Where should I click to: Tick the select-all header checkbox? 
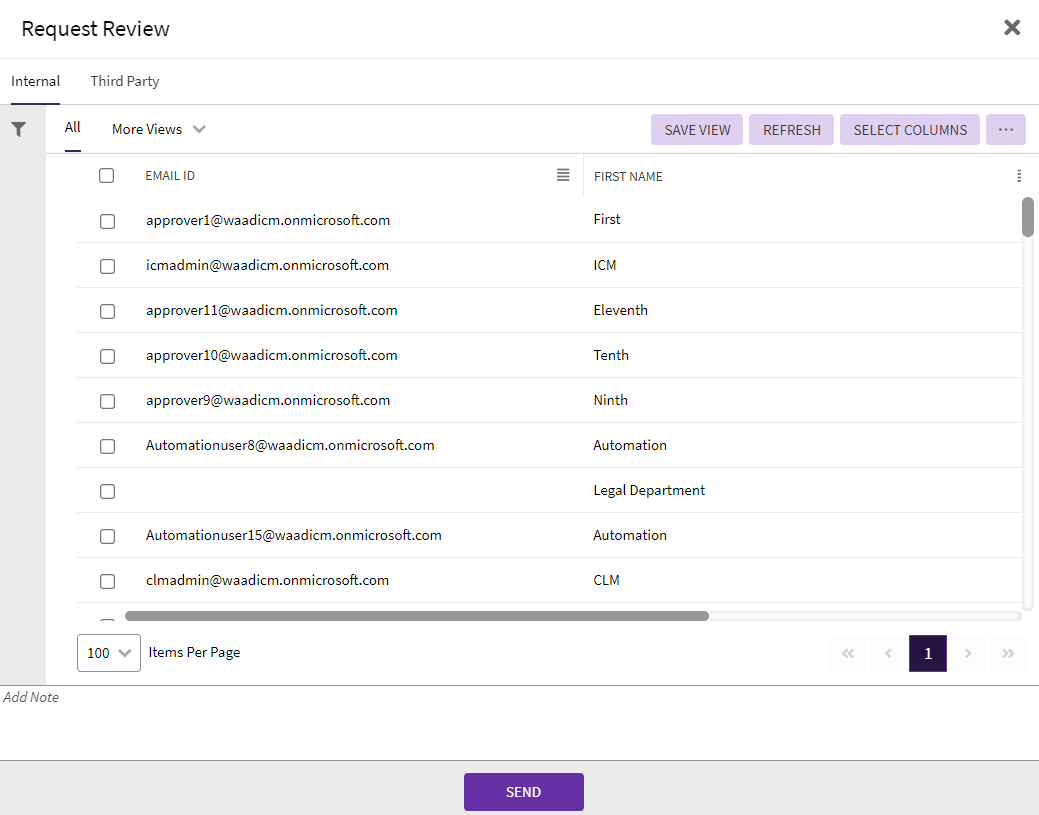coord(107,176)
